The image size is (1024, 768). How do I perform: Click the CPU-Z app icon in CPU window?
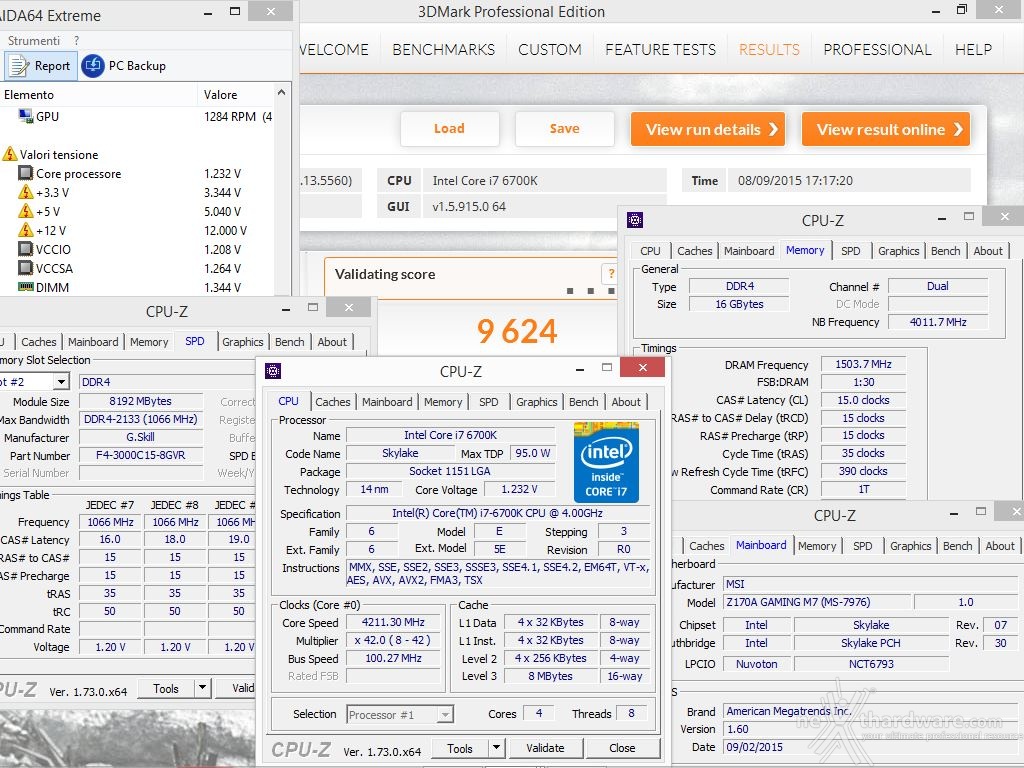coord(273,371)
